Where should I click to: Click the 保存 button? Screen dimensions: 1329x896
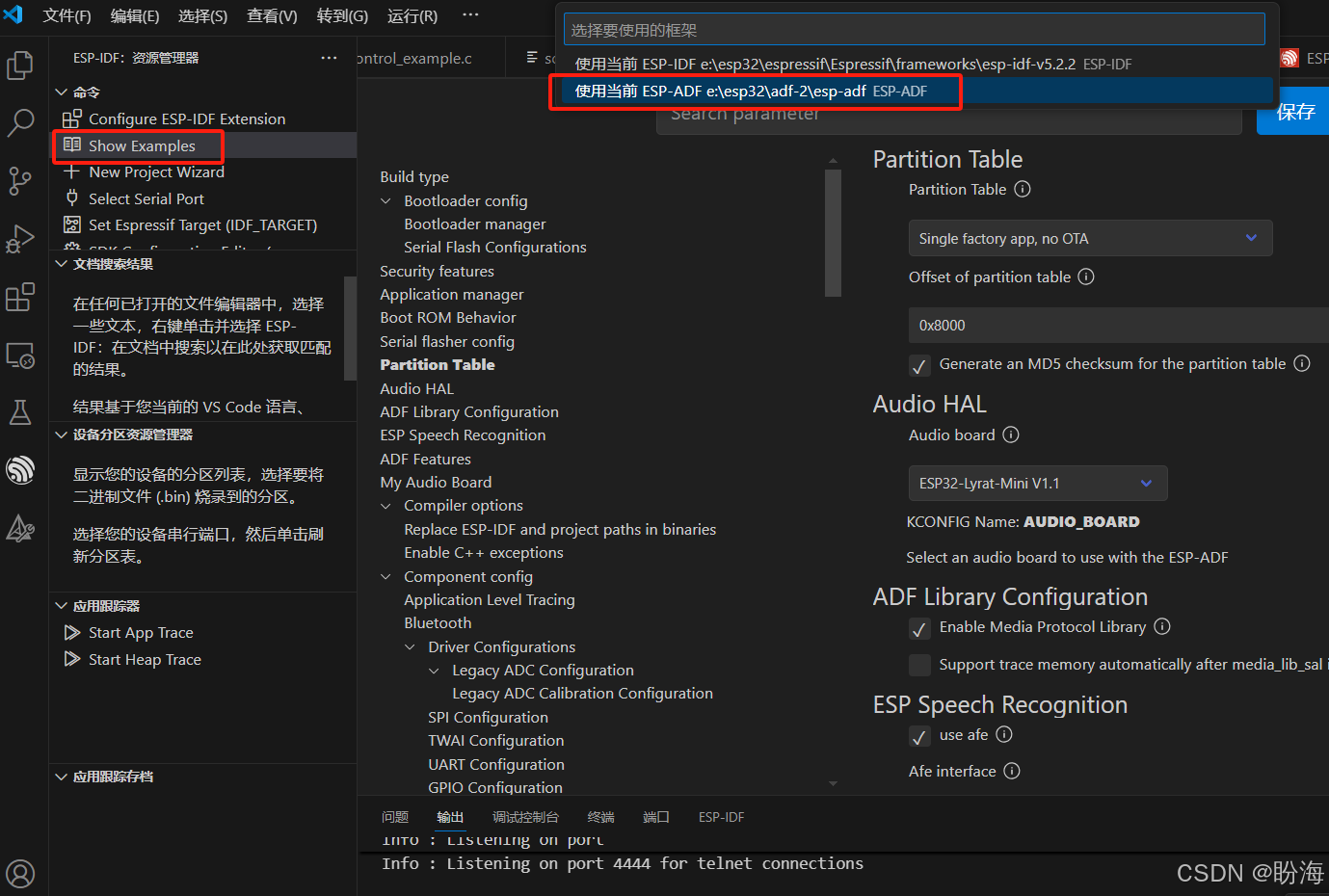click(1294, 113)
